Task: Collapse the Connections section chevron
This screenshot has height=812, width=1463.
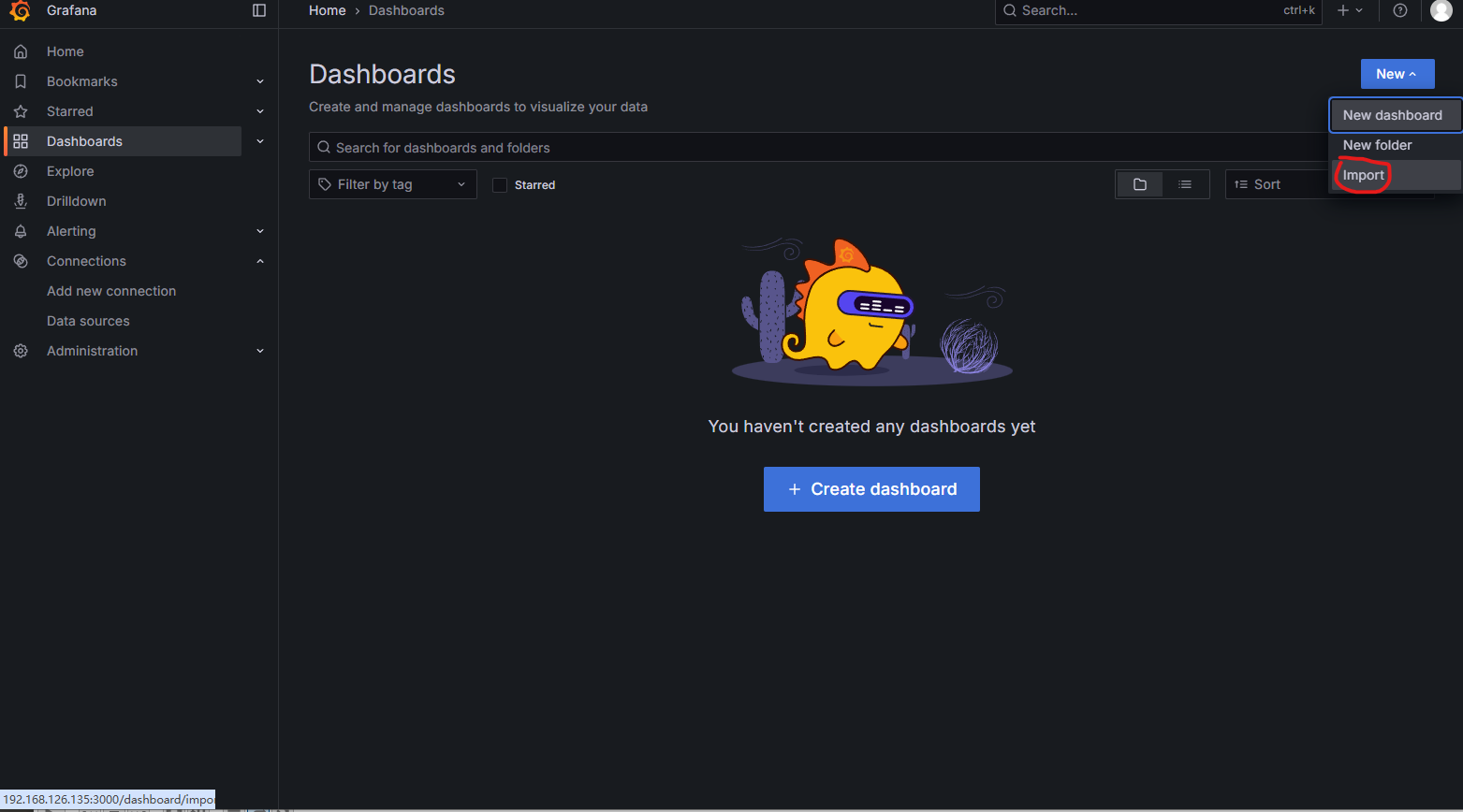Action: click(260, 261)
